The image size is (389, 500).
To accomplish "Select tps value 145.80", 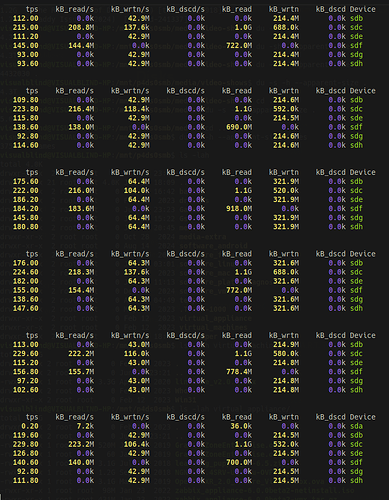I will (26, 218).
